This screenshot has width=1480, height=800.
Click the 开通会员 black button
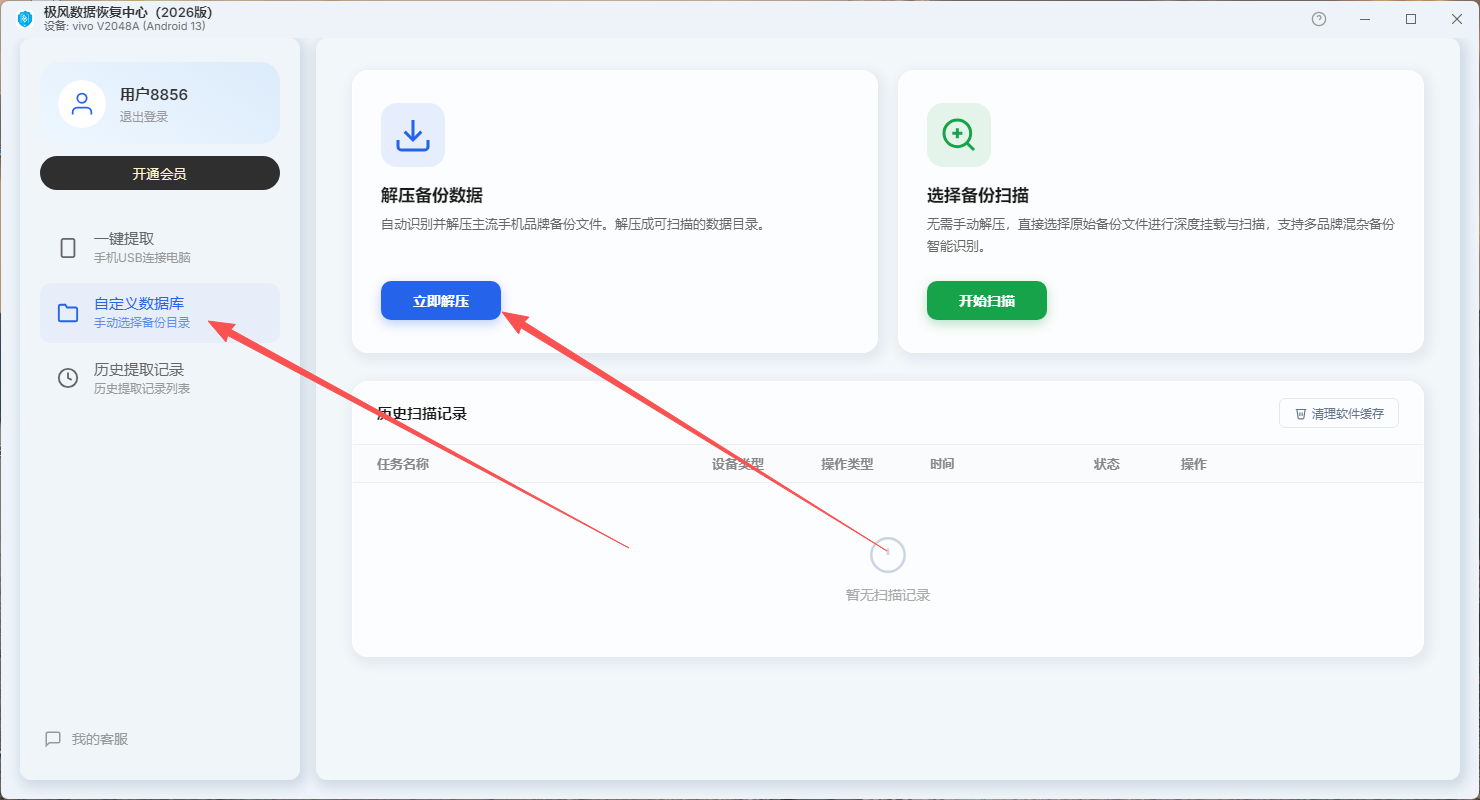pyautogui.click(x=160, y=173)
